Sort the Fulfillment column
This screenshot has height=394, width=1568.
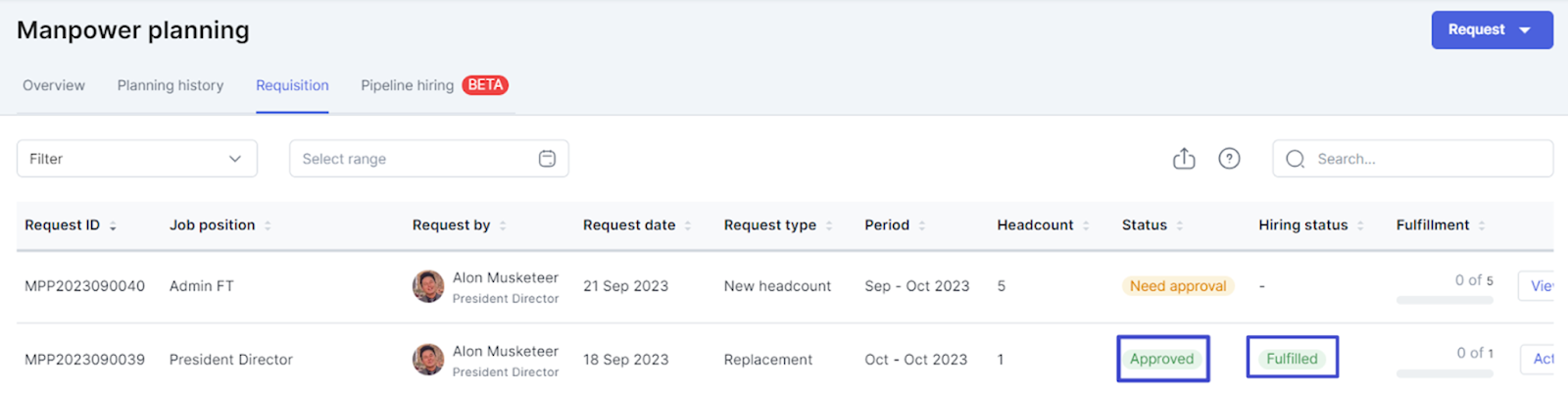pyautogui.click(x=1482, y=225)
